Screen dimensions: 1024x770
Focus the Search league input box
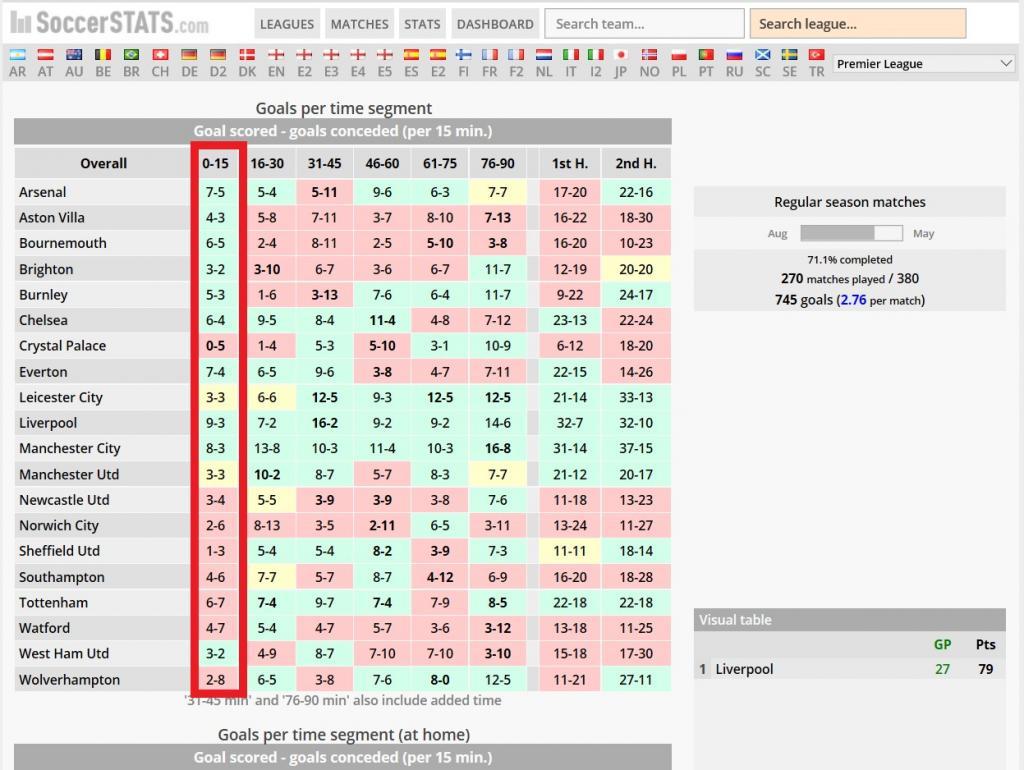pos(858,24)
